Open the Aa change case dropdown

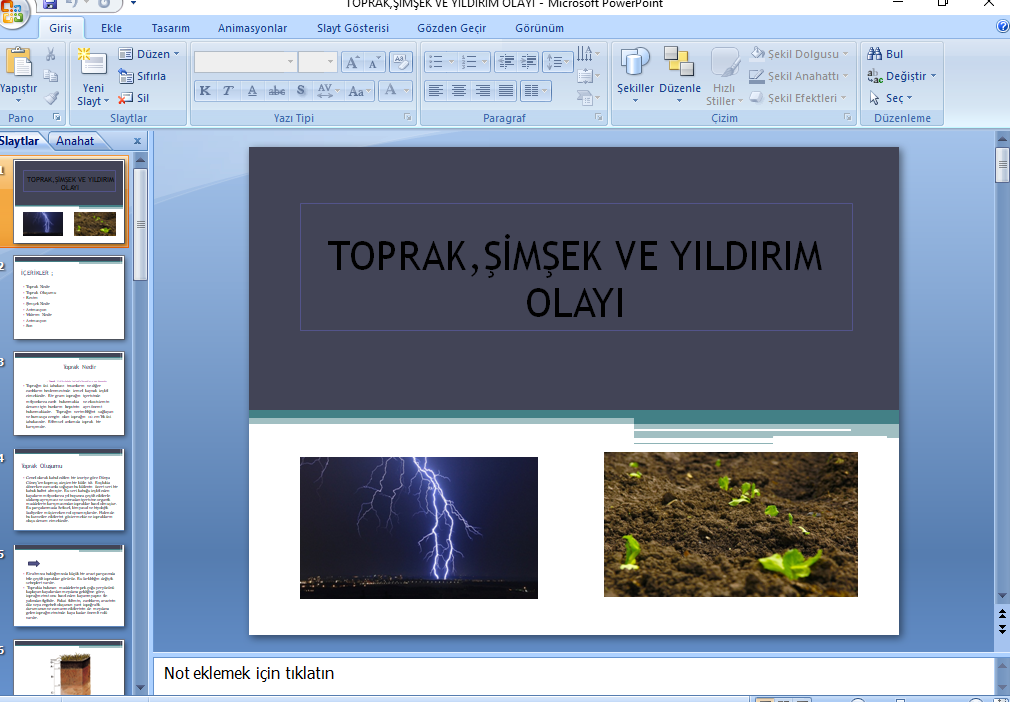pyautogui.click(x=359, y=91)
